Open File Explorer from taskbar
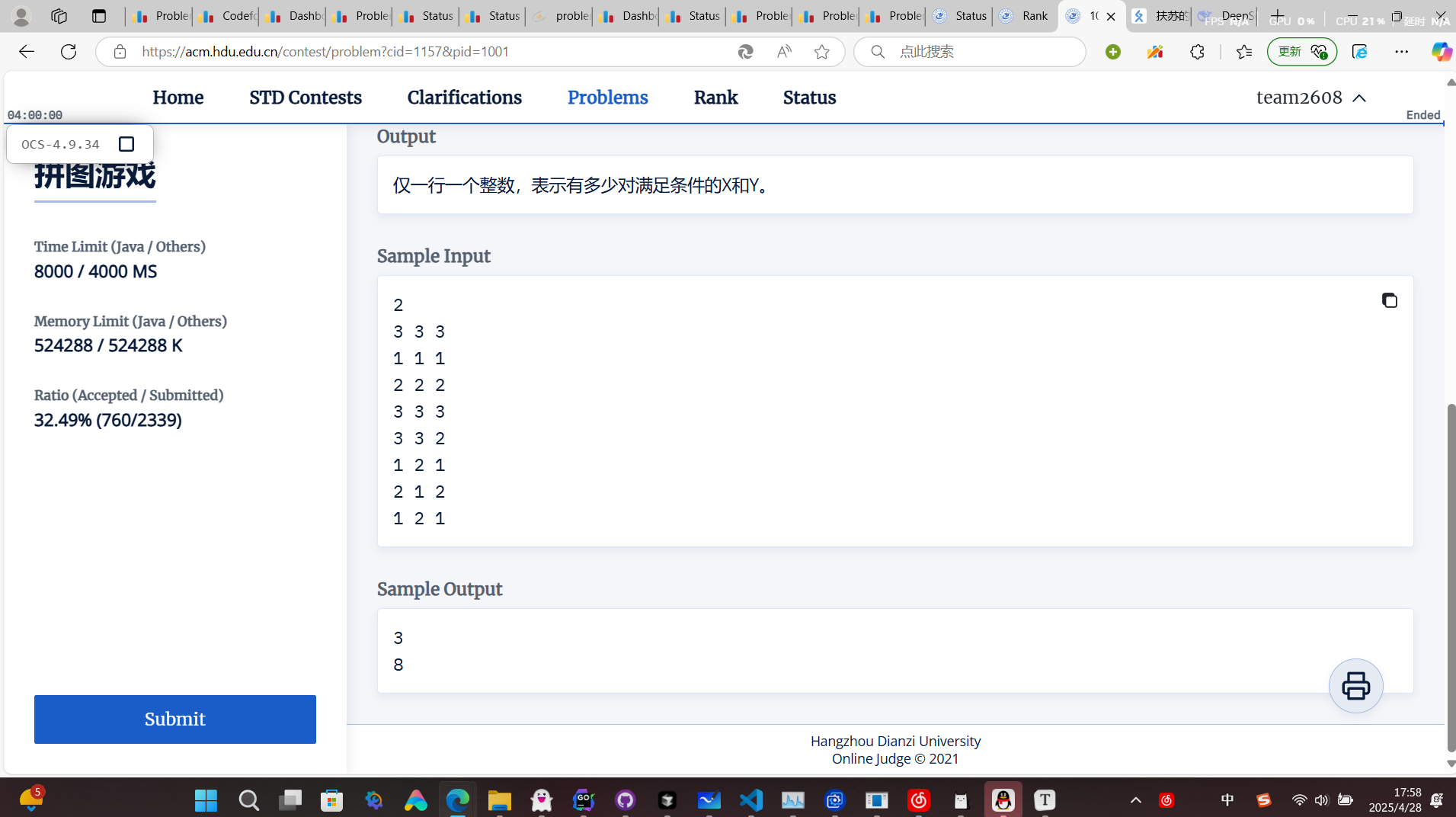The image size is (1456, 817). 500,800
